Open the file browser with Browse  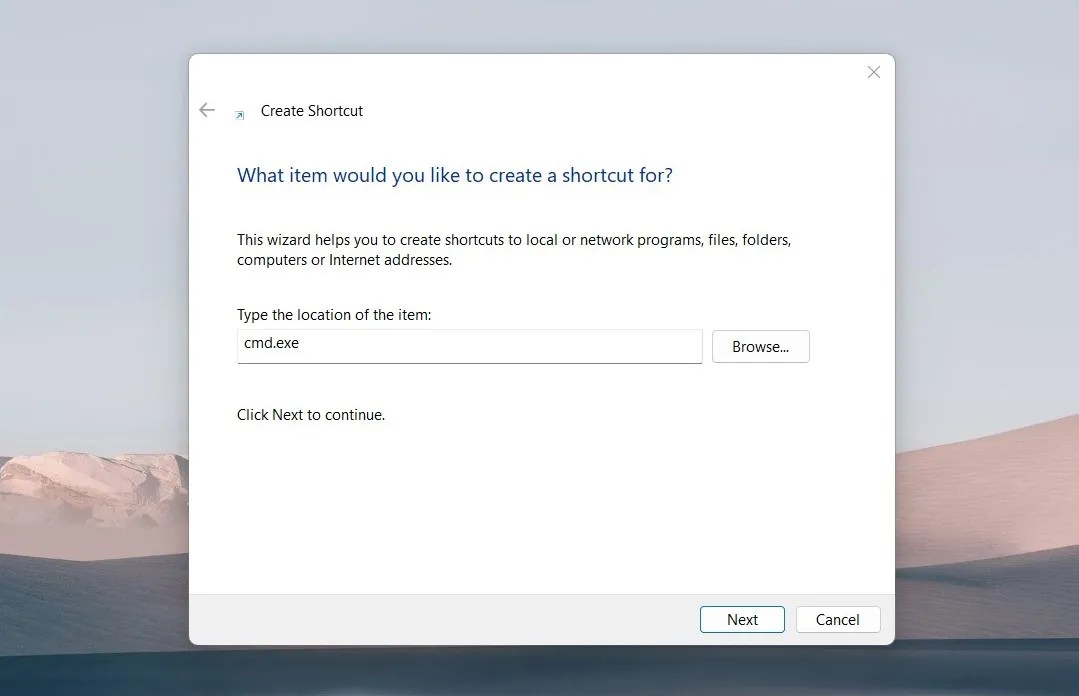760,346
